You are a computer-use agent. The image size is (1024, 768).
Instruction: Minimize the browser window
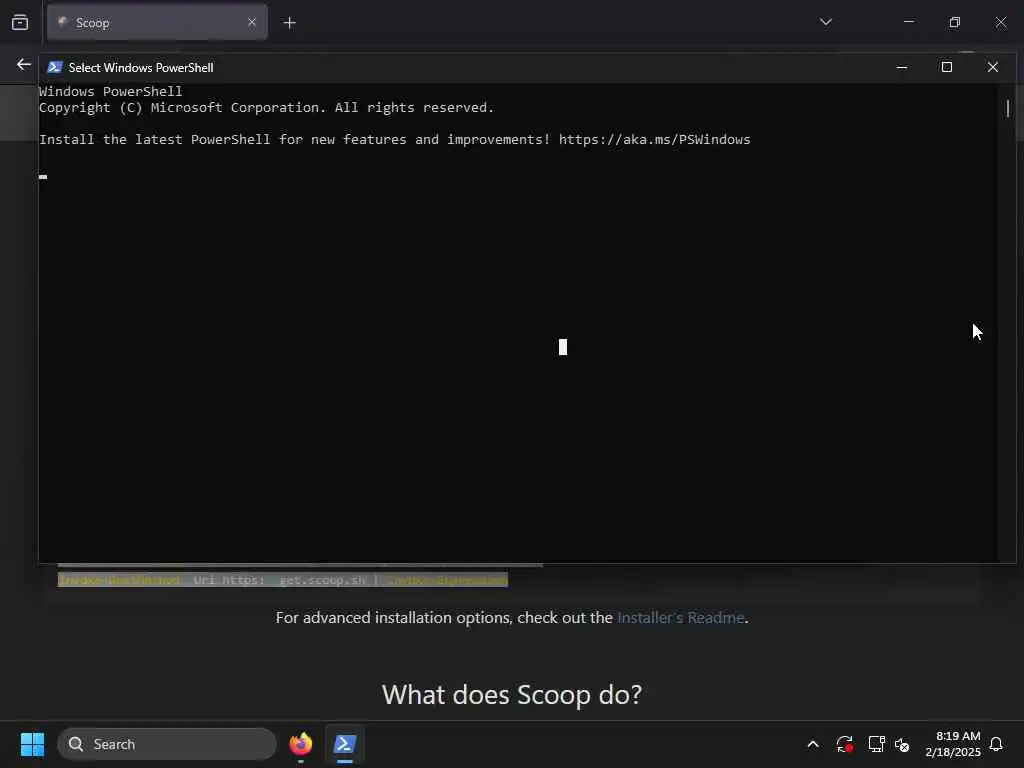(x=909, y=22)
